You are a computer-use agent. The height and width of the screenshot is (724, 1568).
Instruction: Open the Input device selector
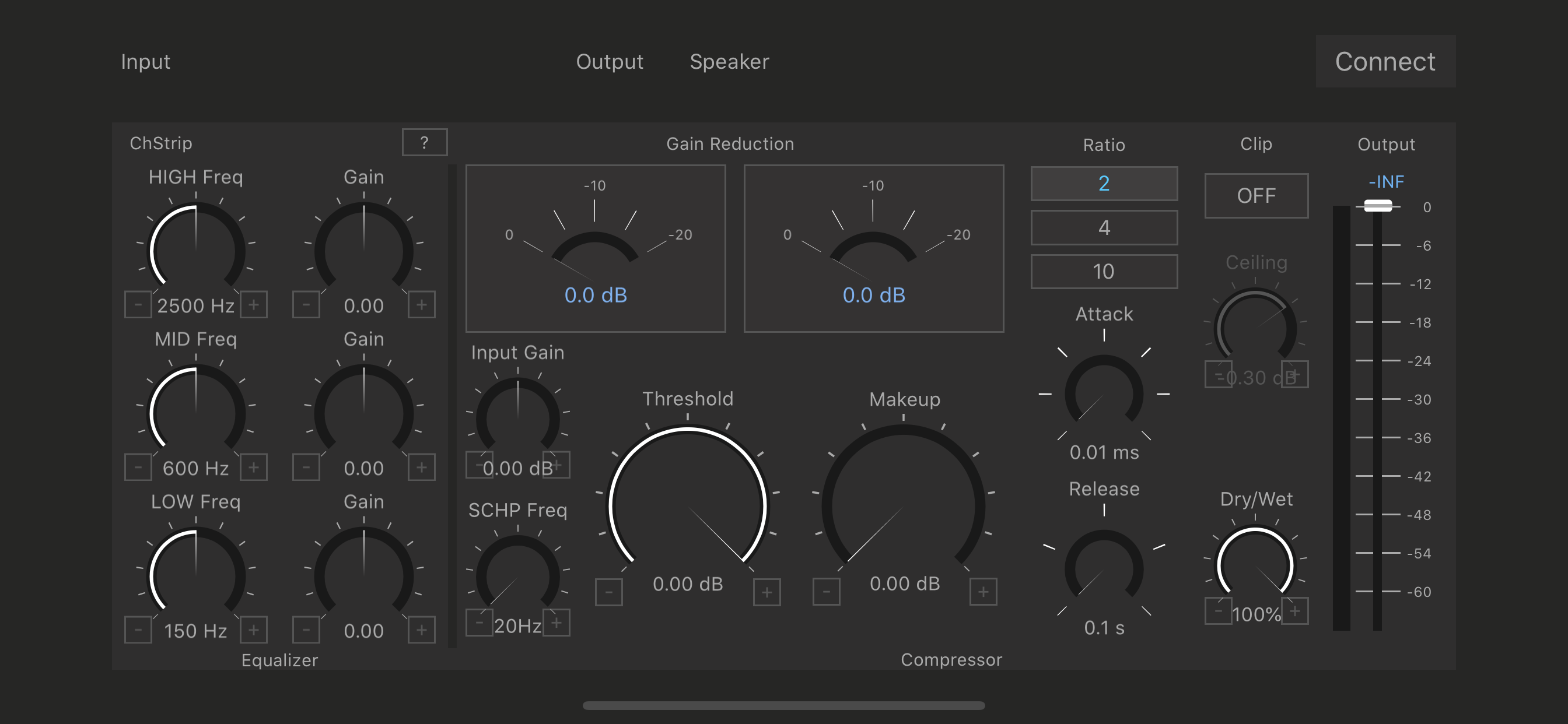click(145, 61)
